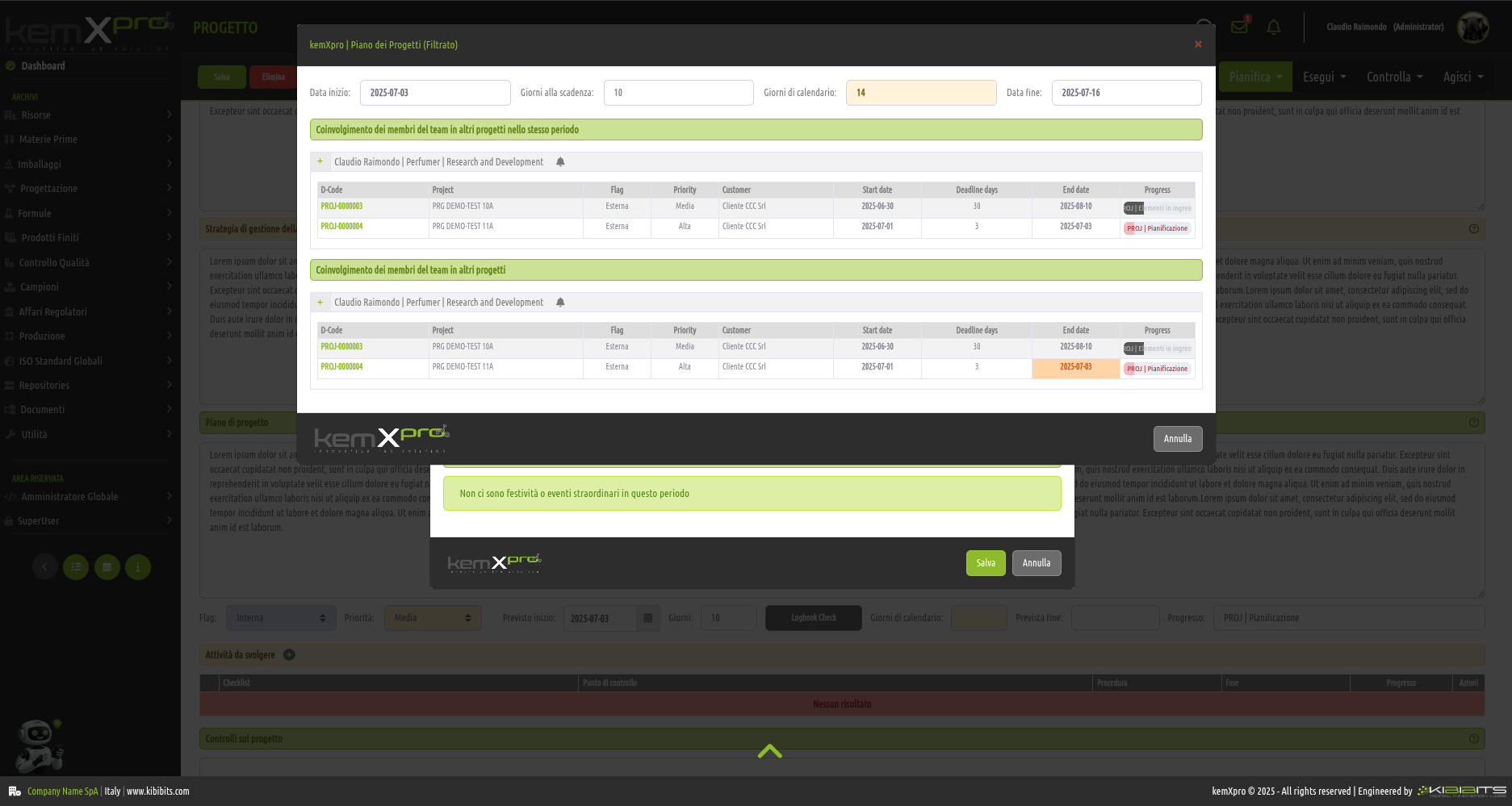Click the green scroll-up chevron arrow

point(769,751)
